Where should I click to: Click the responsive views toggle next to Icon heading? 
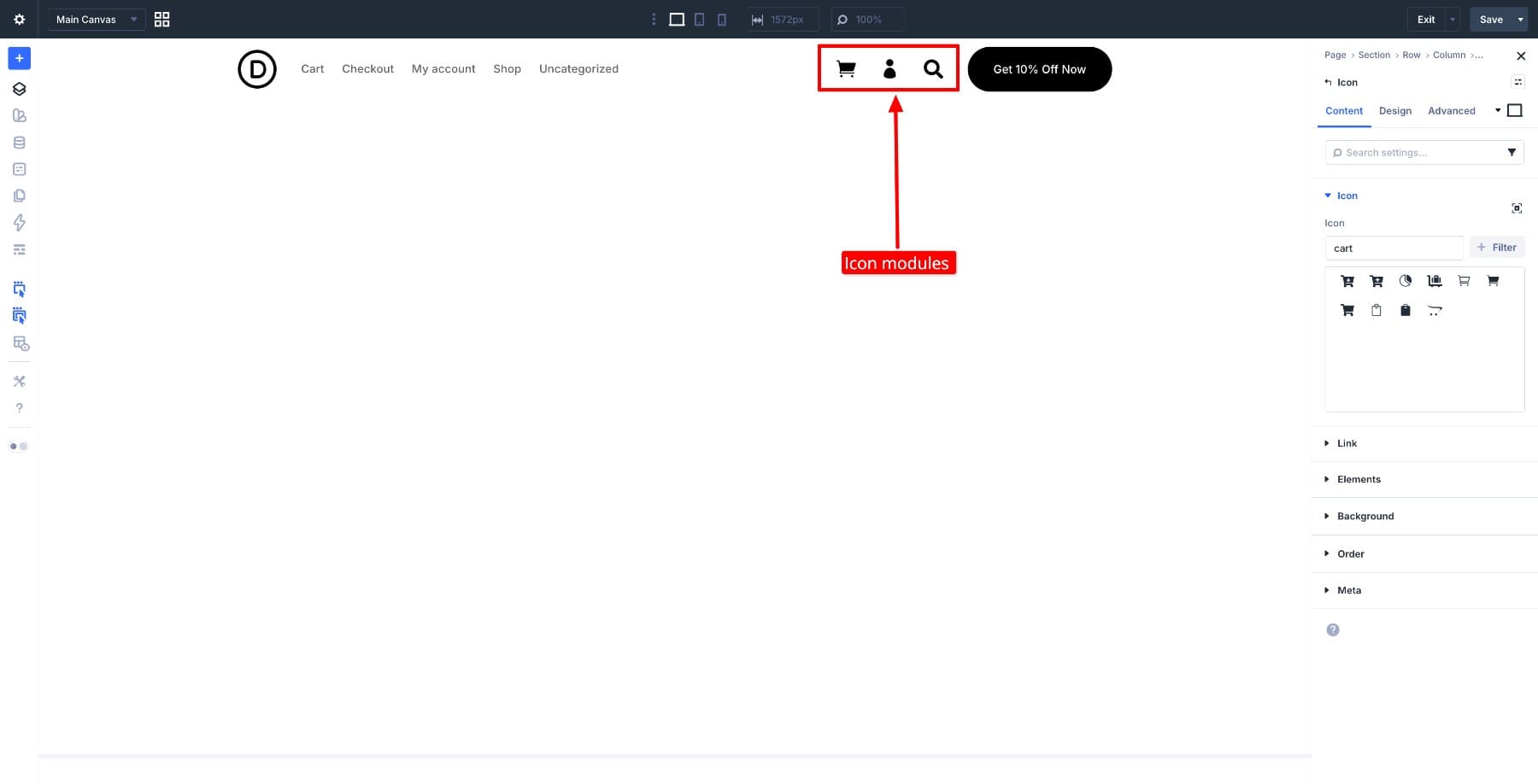(x=1518, y=81)
